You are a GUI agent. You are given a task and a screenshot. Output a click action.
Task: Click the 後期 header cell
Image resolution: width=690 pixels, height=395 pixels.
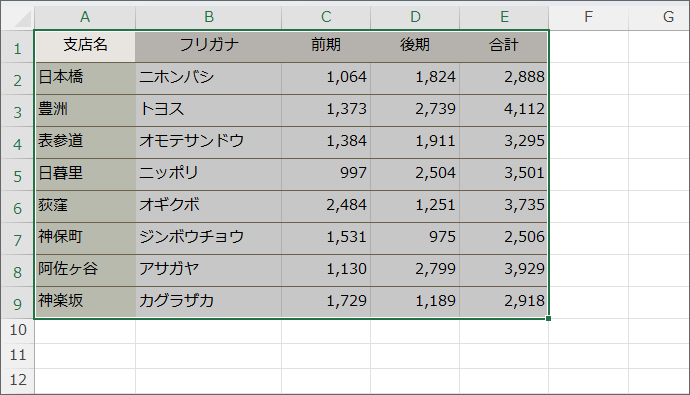(x=415, y=46)
